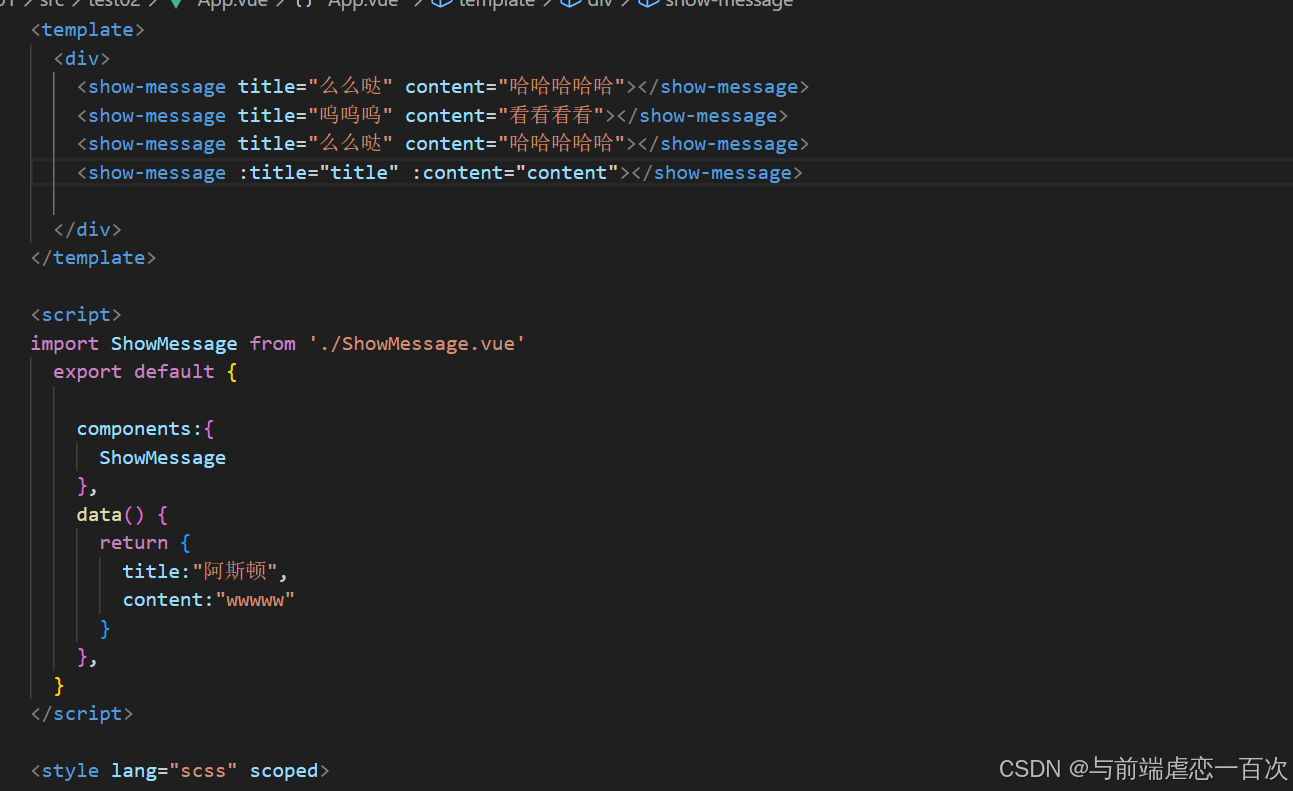Click the lang="scss" attribute
The width and height of the screenshot is (1293, 791).
pyautogui.click(x=174, y=771)
